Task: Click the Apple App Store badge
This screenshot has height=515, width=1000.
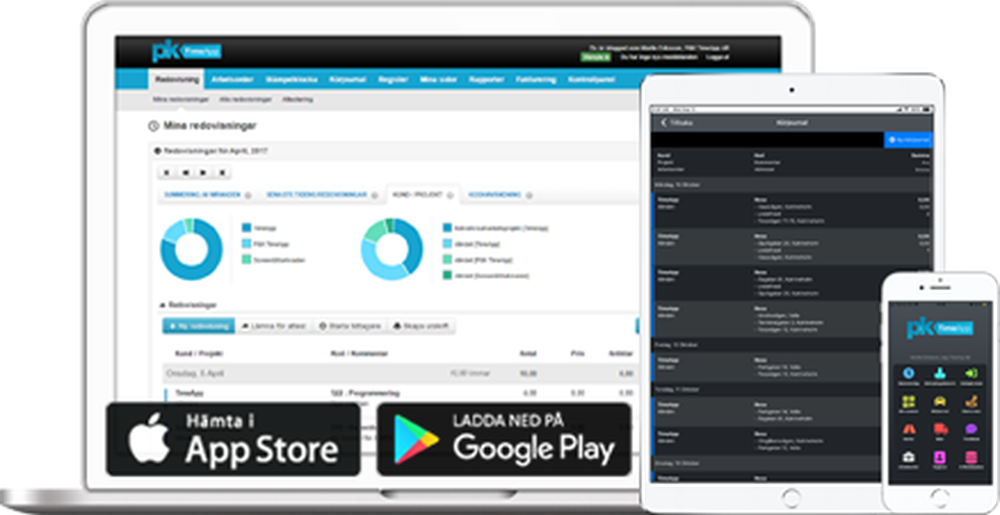Action: [233, 439]
